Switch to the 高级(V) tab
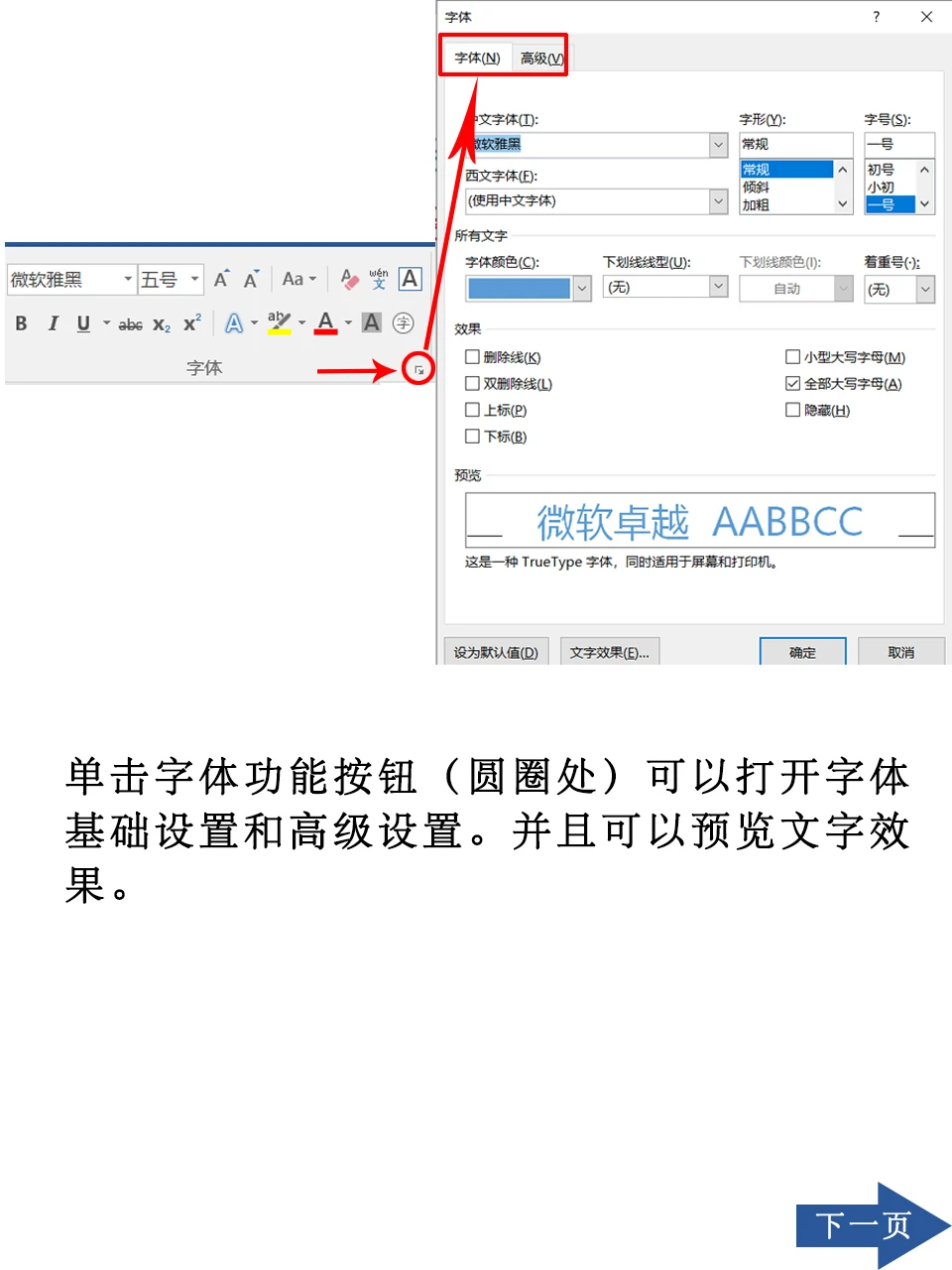This screenshot has width=952, height=1270. pos(542,58)
